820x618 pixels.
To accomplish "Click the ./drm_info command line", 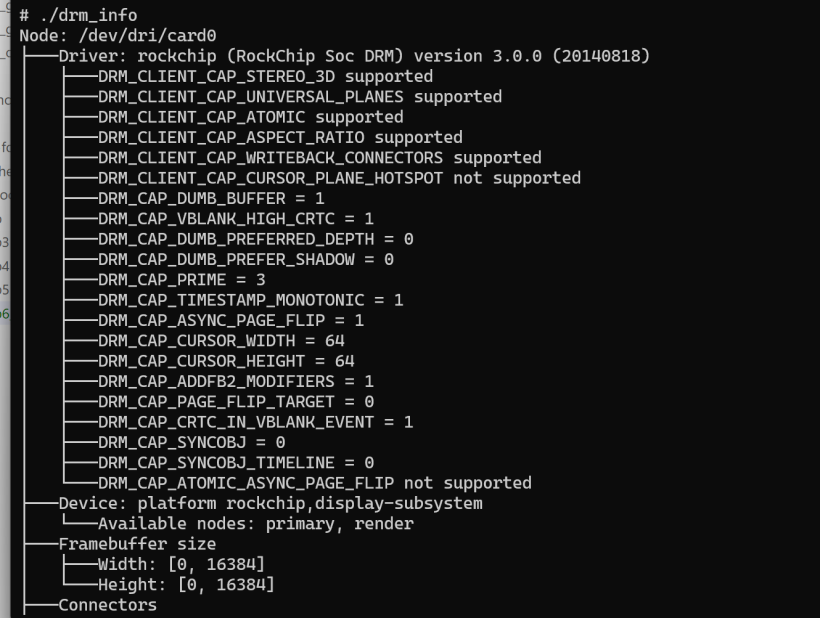I will [78, 15].
